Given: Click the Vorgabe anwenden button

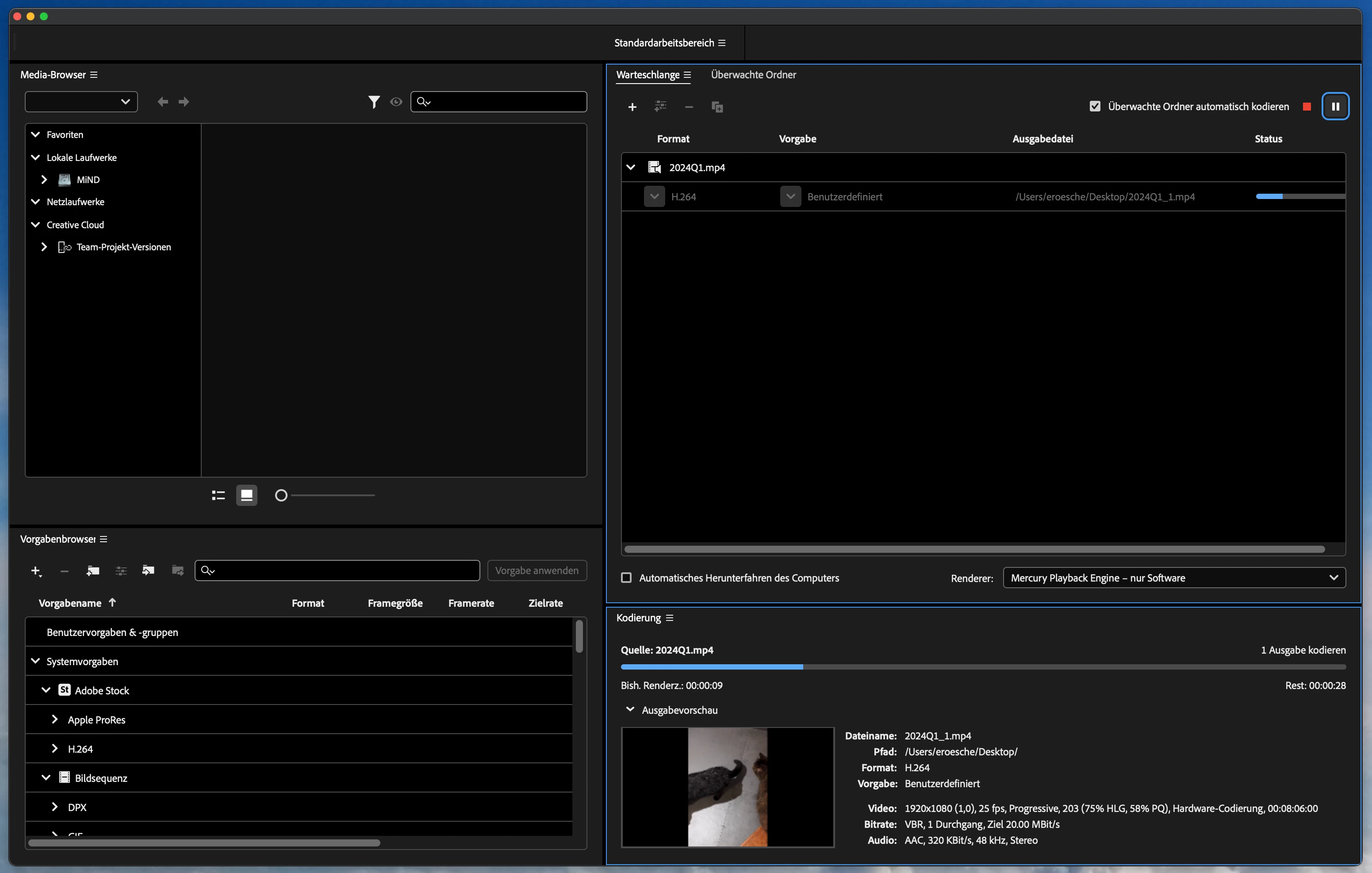Looking at the screenshot, I should click(x=536, y=571).
